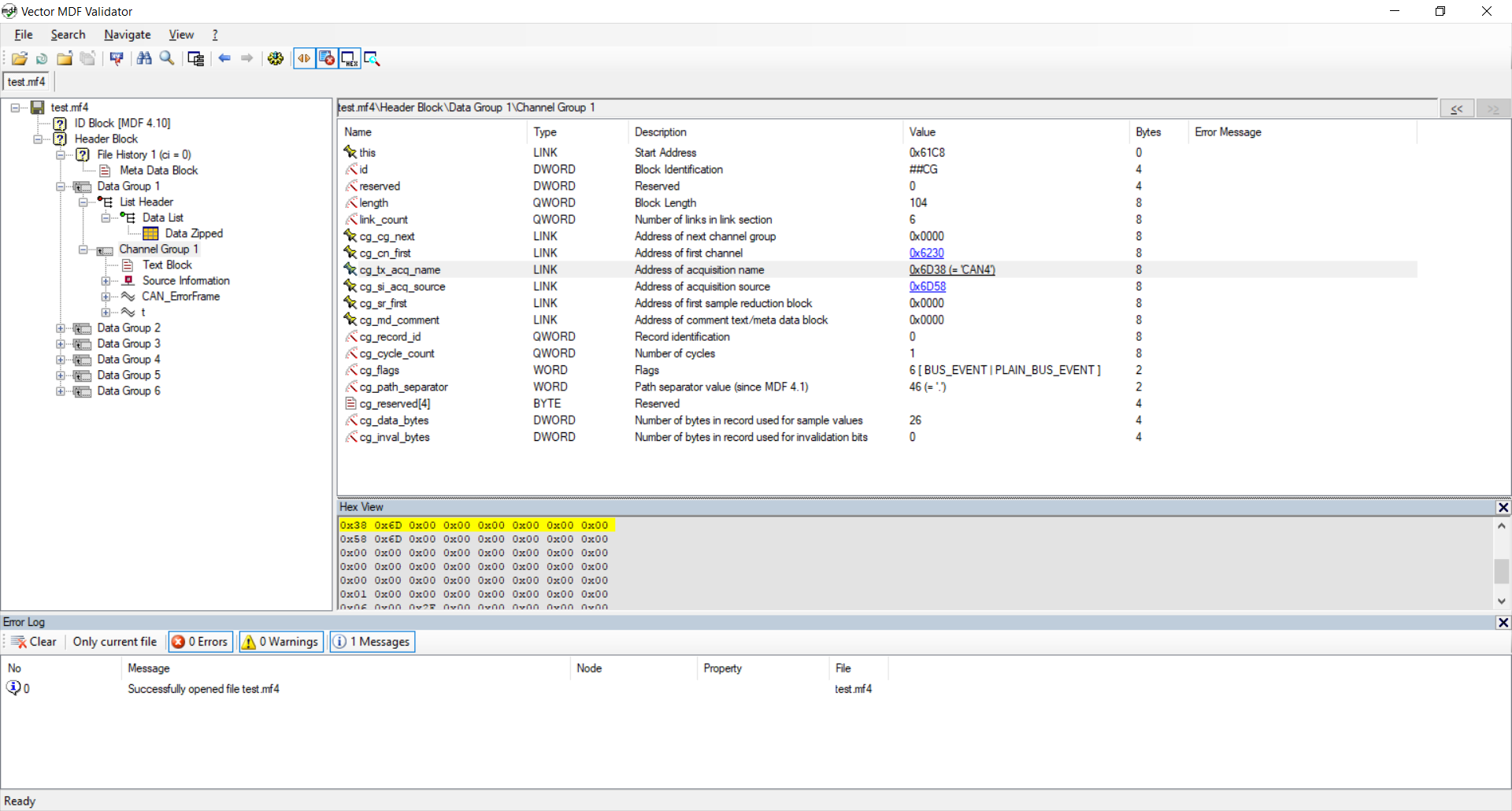
Task: Click the magnifier Search icon on the toolbar
Action: 166,58
